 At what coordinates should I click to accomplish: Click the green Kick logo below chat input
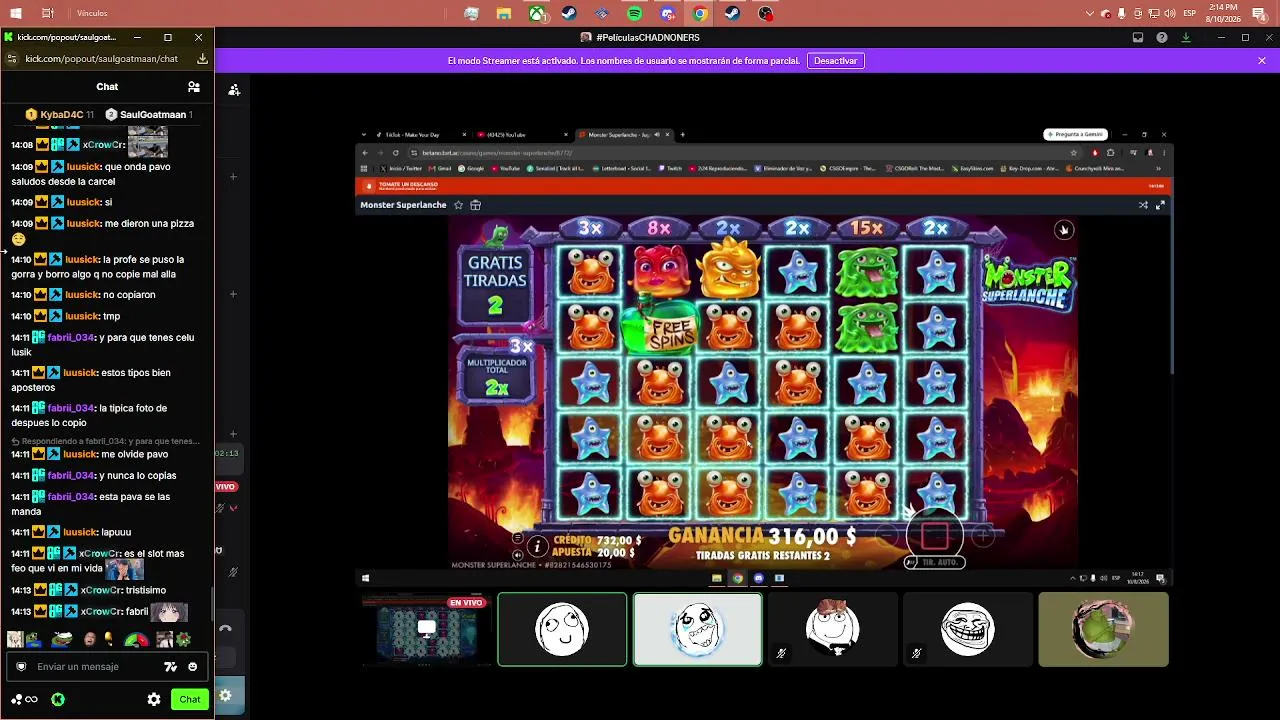click(58, 699)
